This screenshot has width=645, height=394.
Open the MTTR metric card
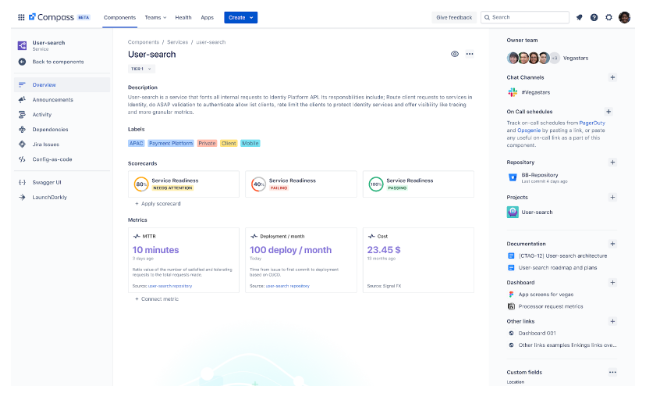click(x=183, y=260)
